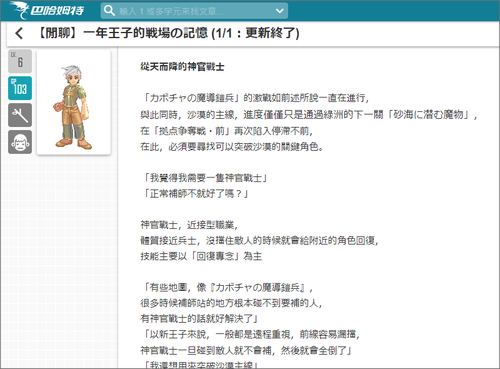The width and height of the screenshot is (500, 369).
Task: Click the line 「正常補師不就好了嗎？」
Action: coord(195,194)
